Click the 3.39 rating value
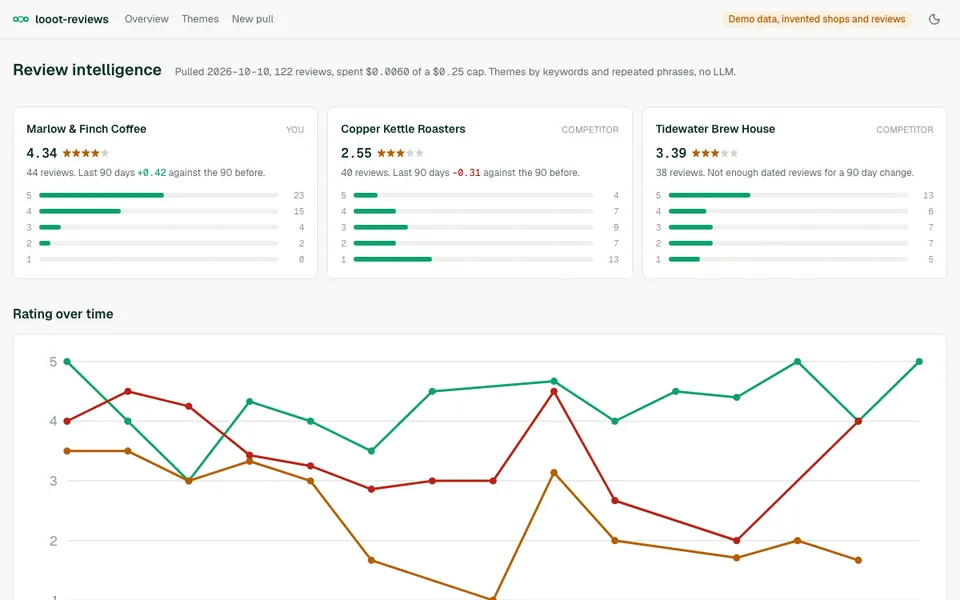 [x=671, y=153]
